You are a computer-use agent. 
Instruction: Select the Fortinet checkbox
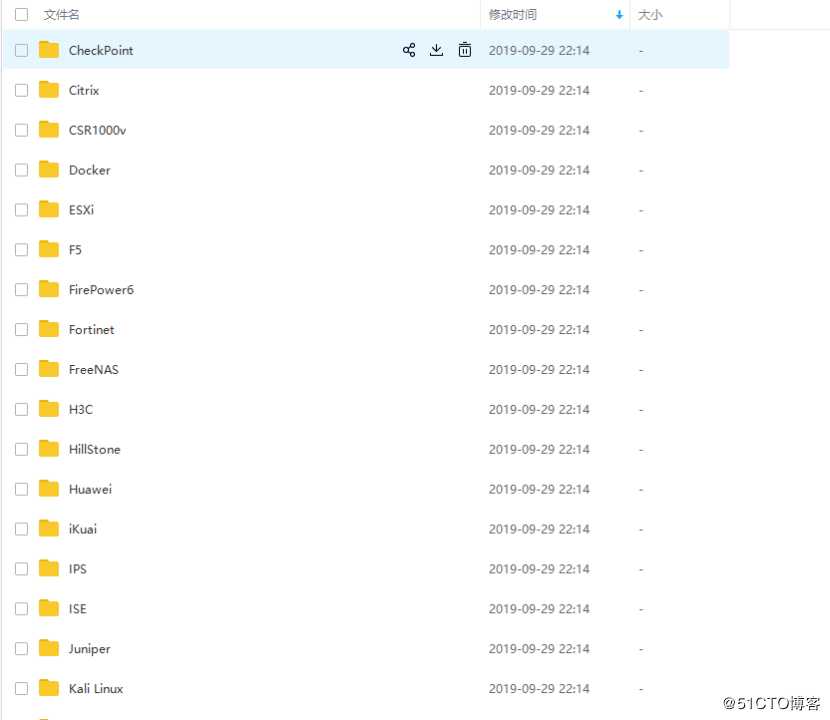pos(22,329)
